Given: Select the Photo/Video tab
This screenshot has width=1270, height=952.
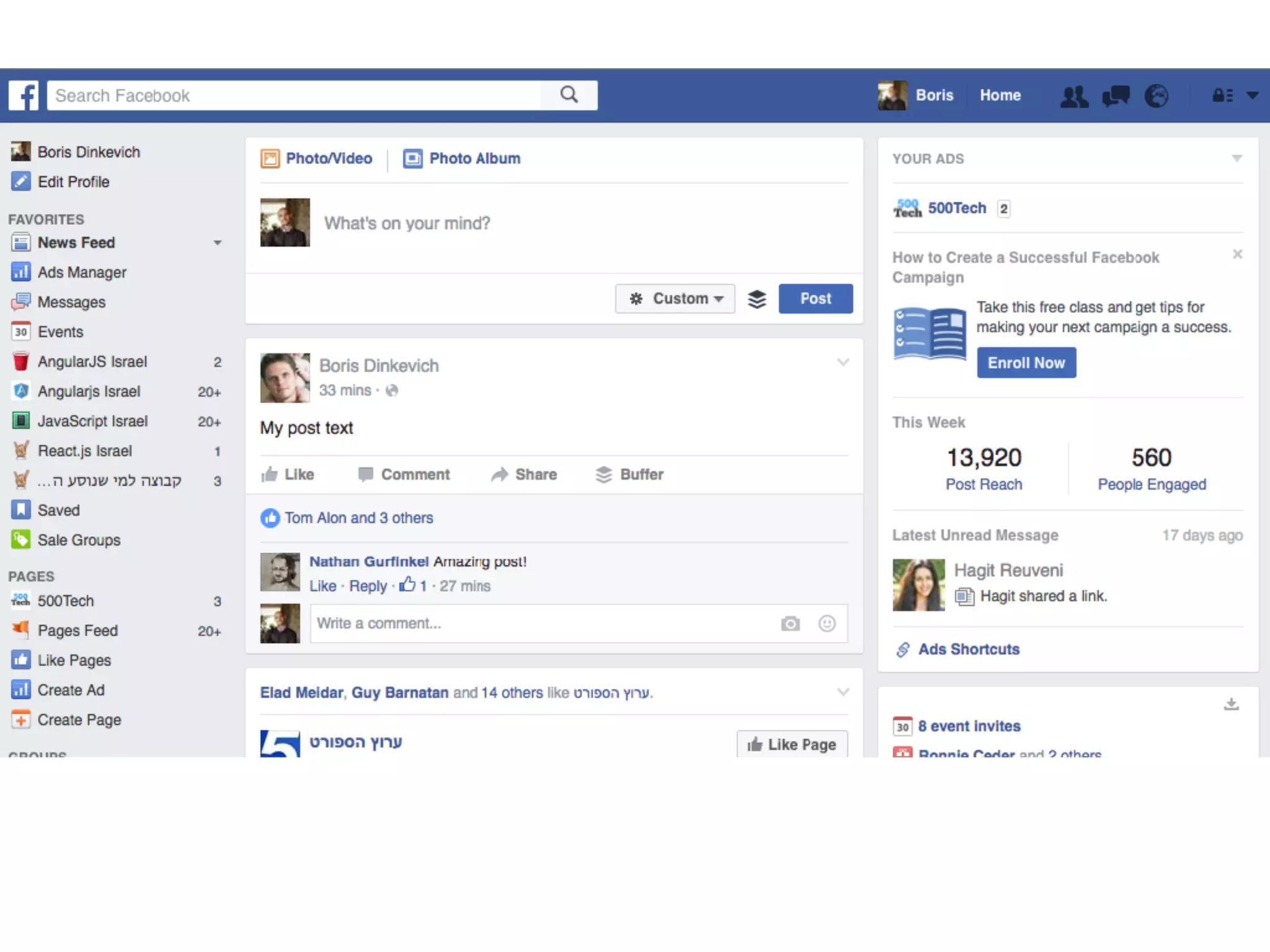Looking at the screenshot, I should click(x=317, y=159).
